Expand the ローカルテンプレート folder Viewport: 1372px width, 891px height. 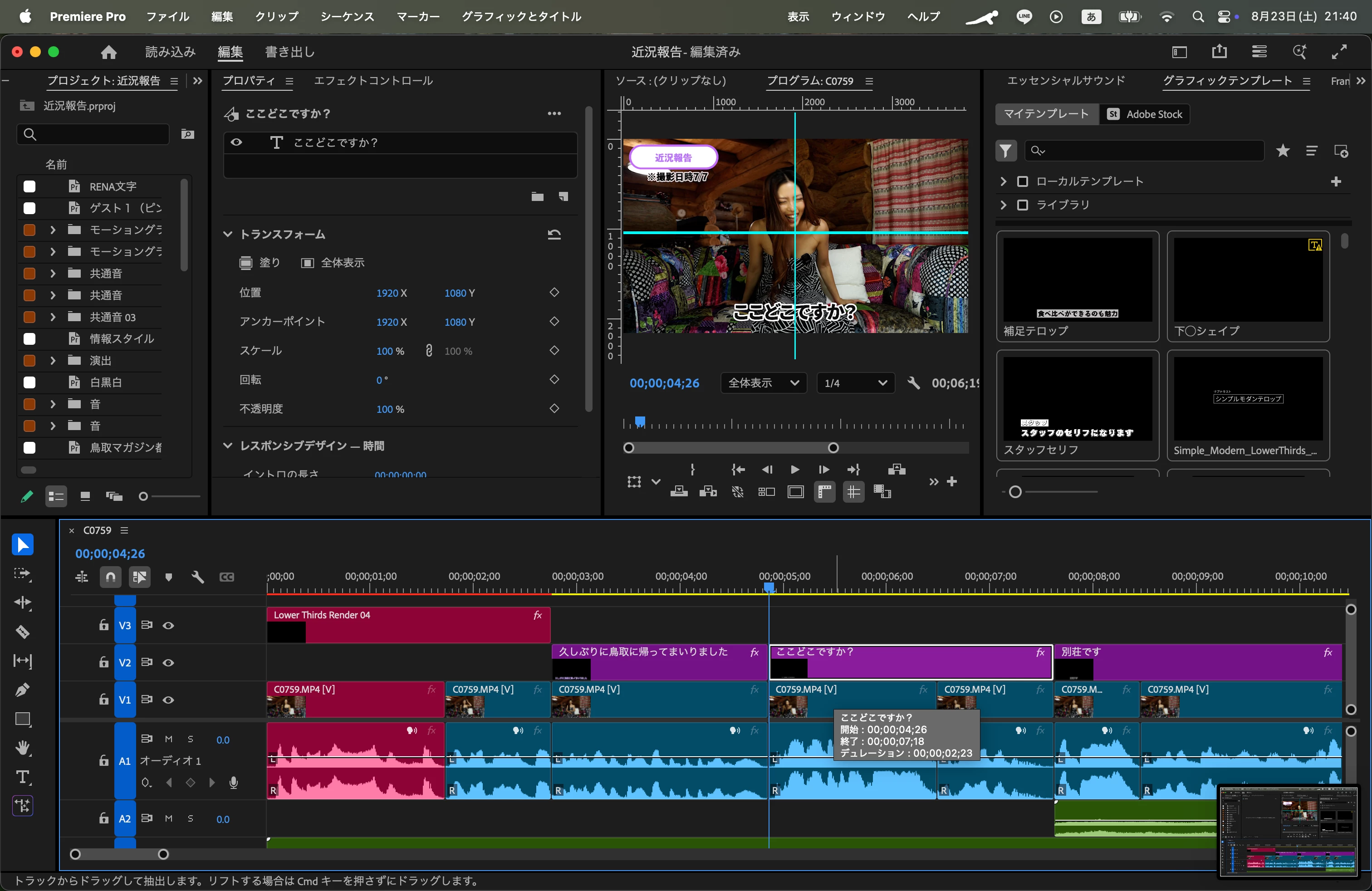point(1003,181)
